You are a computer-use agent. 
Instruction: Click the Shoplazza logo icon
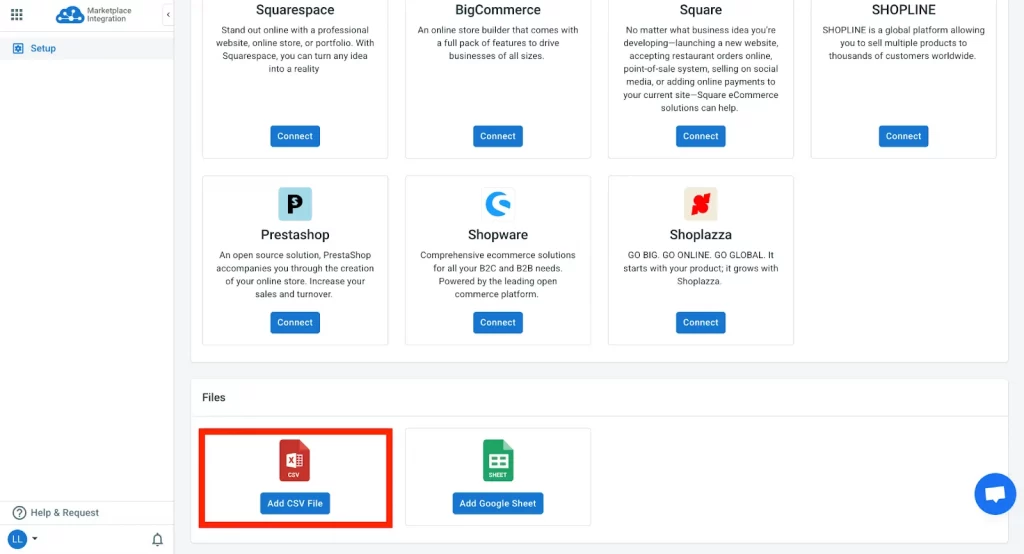[701, 204]
